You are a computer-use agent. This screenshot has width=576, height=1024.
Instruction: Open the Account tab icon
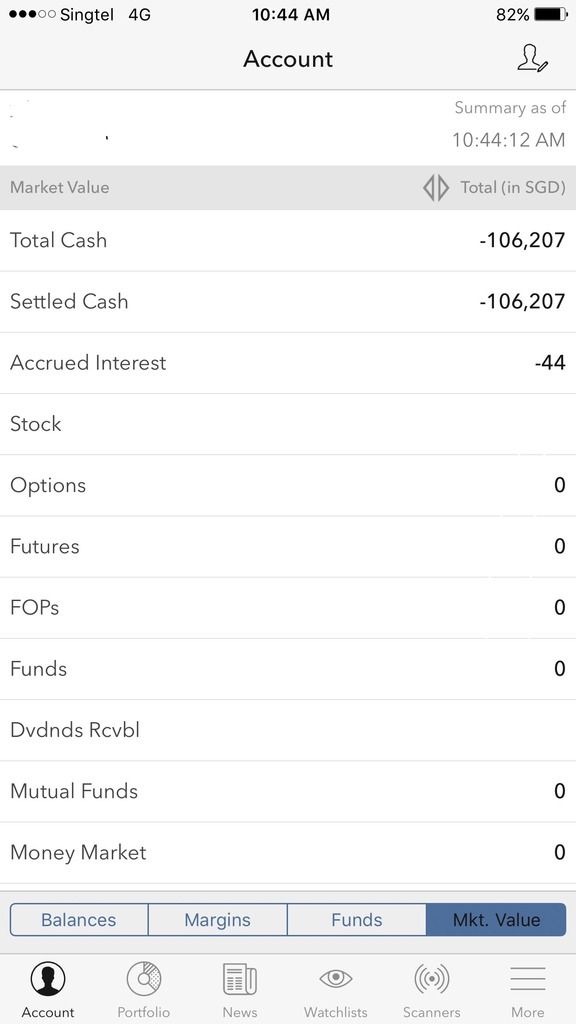(x=48, y=978)
